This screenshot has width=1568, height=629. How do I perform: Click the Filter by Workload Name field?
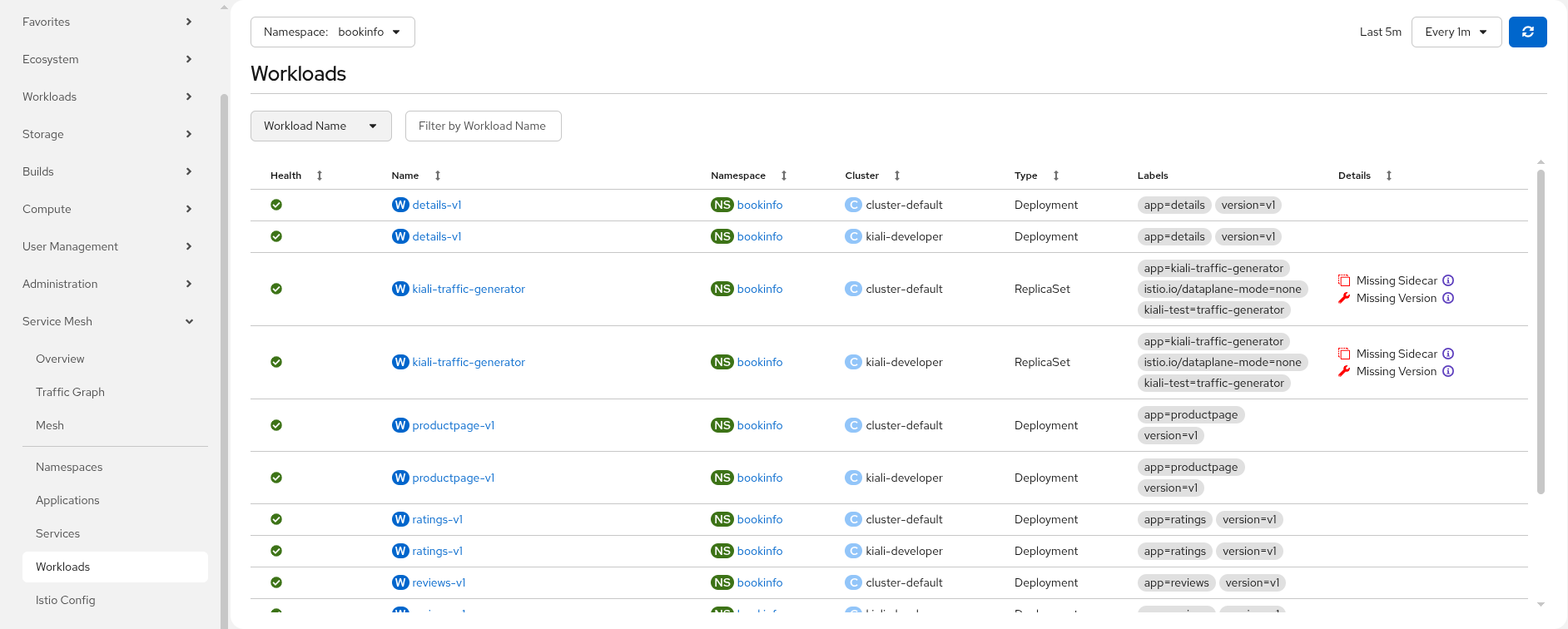pos(483,126)
